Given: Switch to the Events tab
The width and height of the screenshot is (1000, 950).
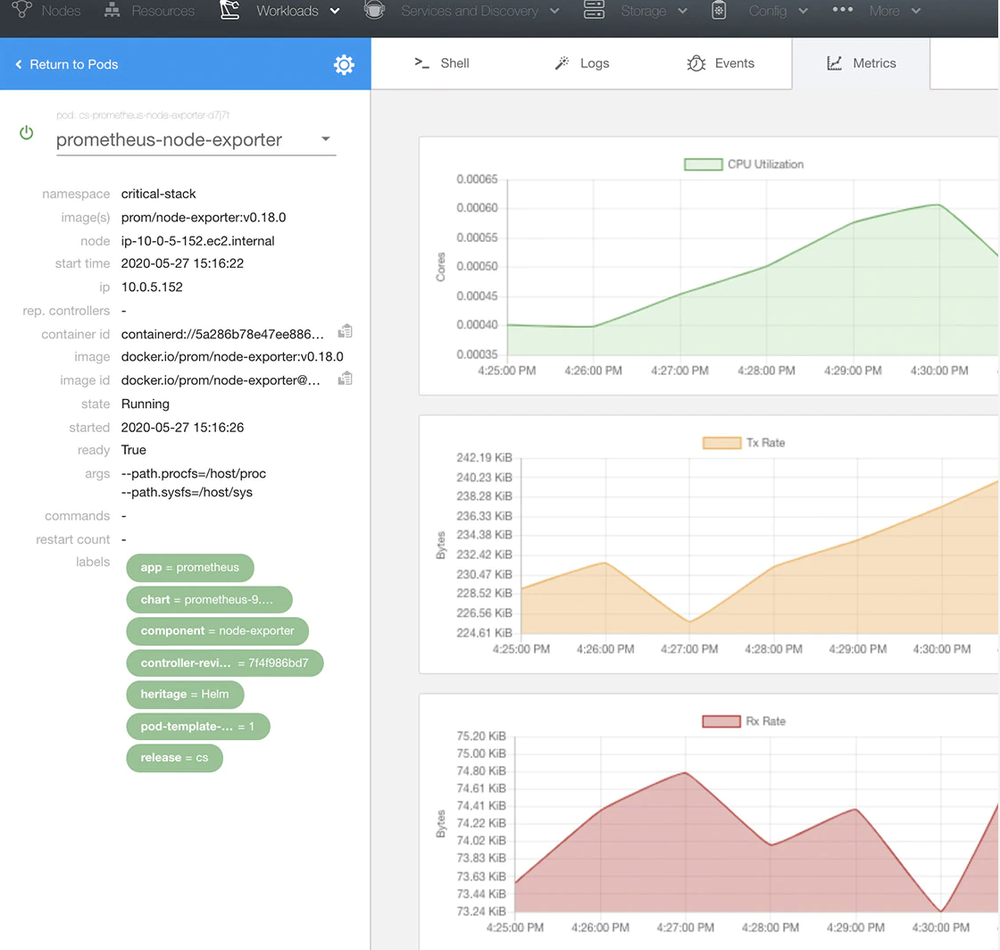Looking at the screenshot, I should (x=721, y=63).
